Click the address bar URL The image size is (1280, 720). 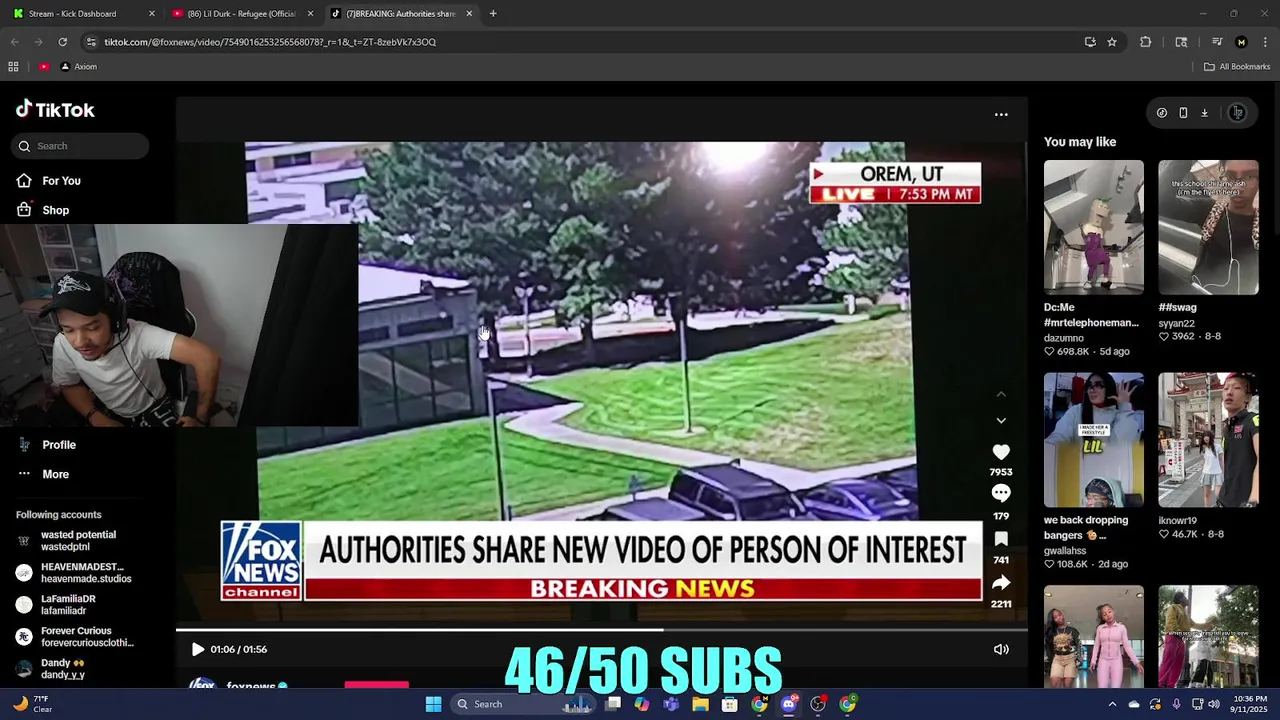click(270, 42)
